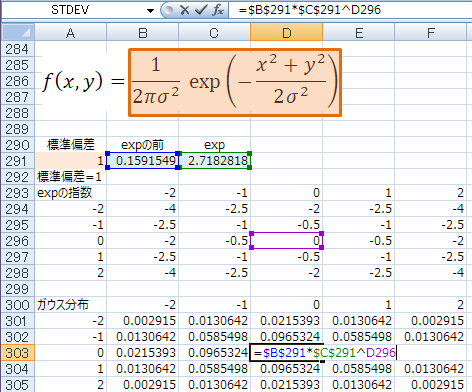The width and height of the screenshot is (472, 392).
Task: Select row 300 header
Action: 18,305
